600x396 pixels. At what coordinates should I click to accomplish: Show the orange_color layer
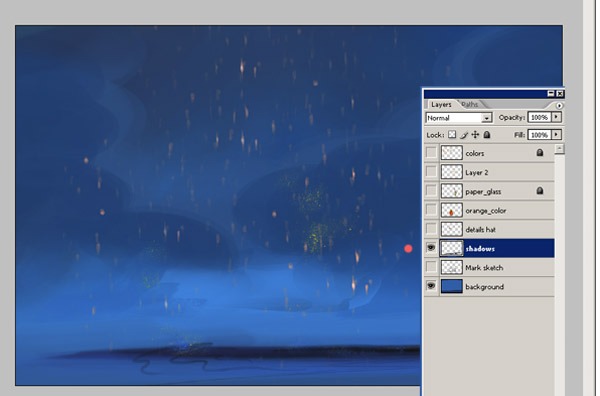(x=431, y=210)
